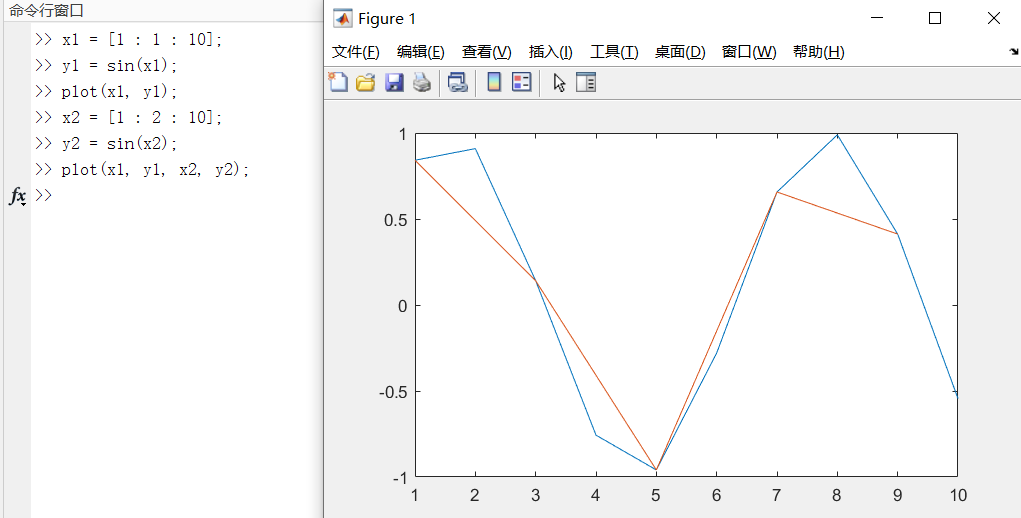Click the Figure 1 title text
This screenshot has width=1021, height=518.
[x=387, y=19]
